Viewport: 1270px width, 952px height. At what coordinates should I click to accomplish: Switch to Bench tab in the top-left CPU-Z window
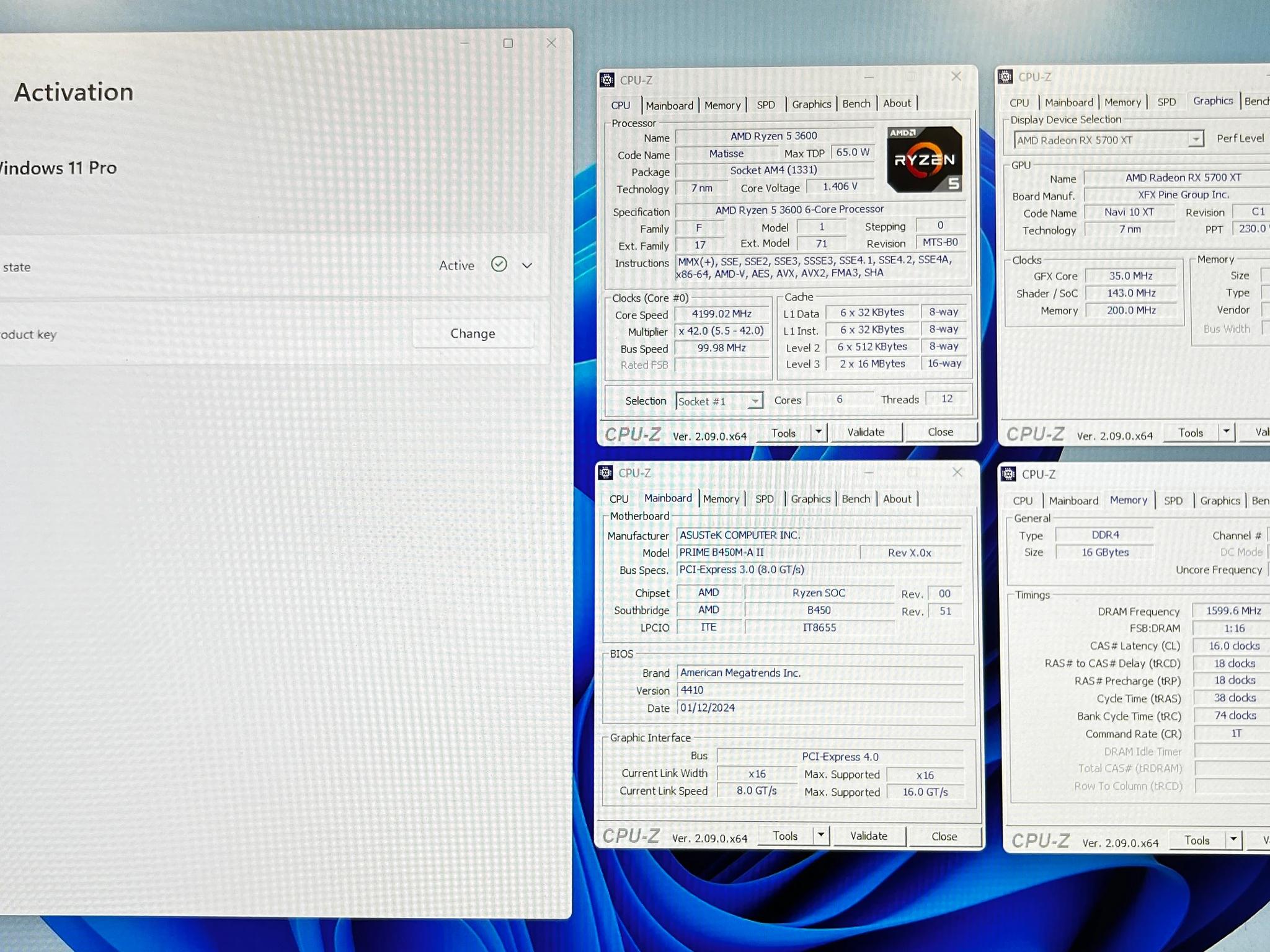coord(856,104)
